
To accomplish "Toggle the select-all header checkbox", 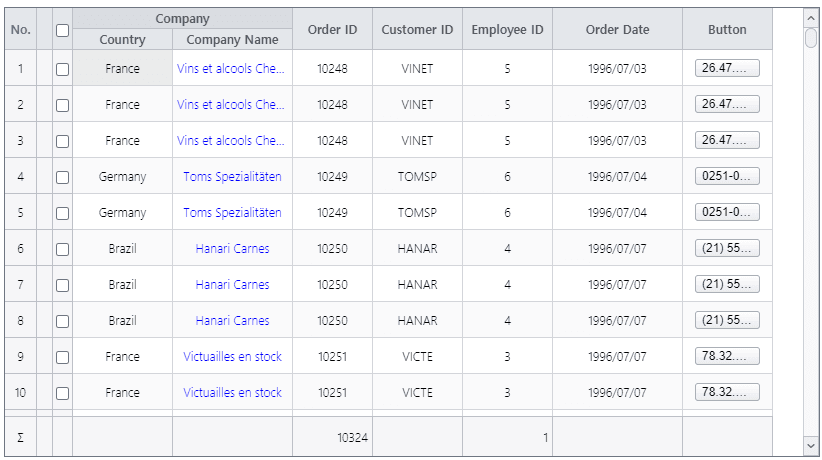I will click(62, 30).
